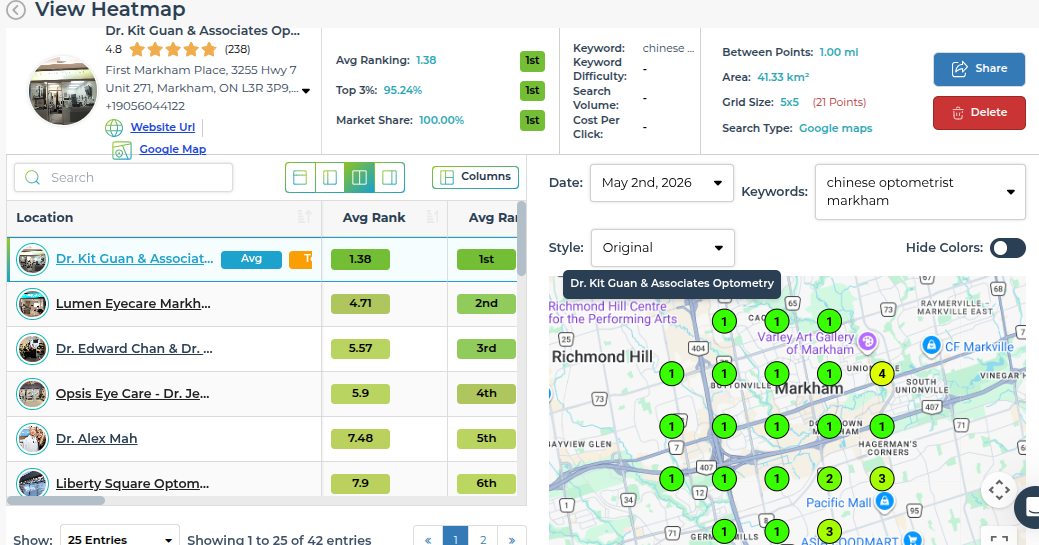Open the Columns button

(475, 177)
